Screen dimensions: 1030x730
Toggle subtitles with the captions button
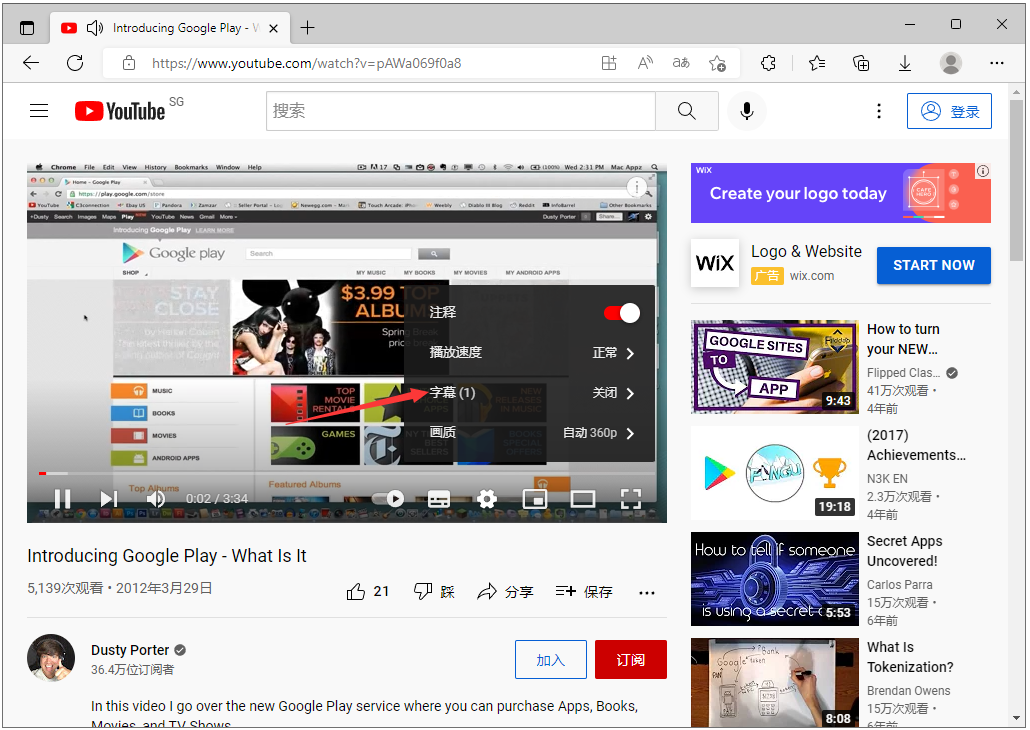click(x=439, y=499)
